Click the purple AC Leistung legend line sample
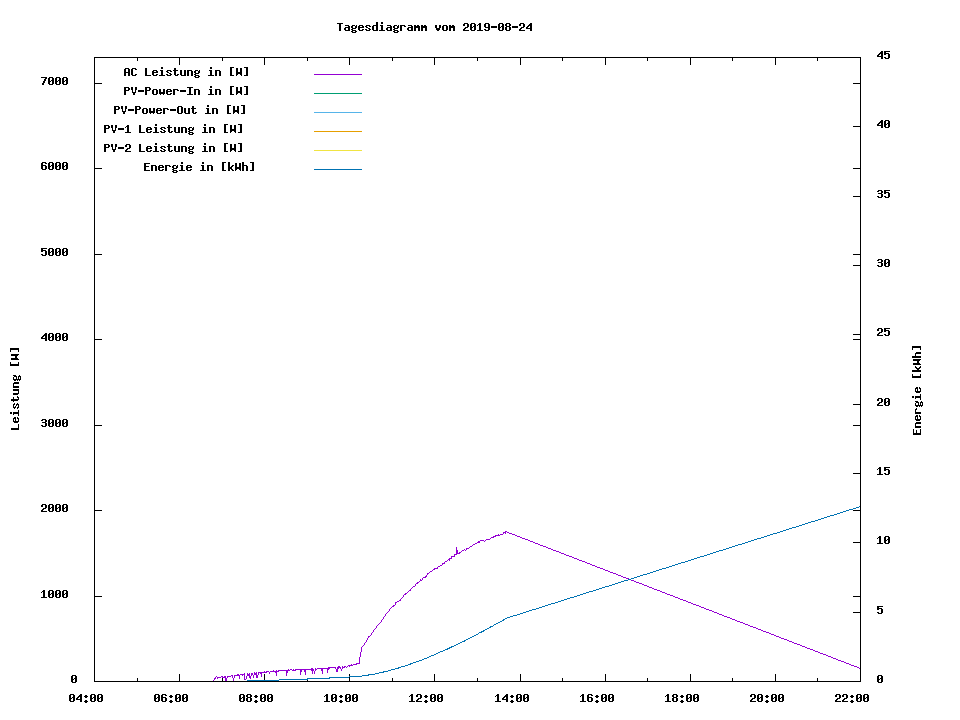 337,74
